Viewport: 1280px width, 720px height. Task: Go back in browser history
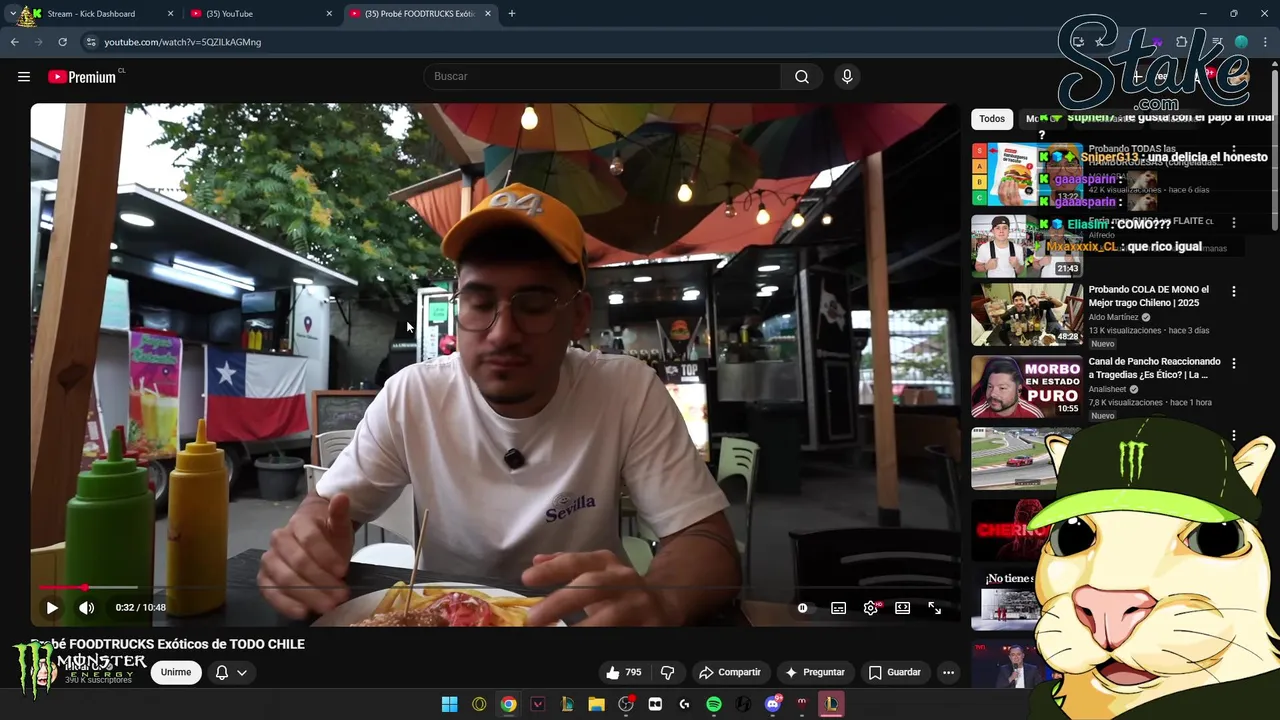click(x=14, y=42)
